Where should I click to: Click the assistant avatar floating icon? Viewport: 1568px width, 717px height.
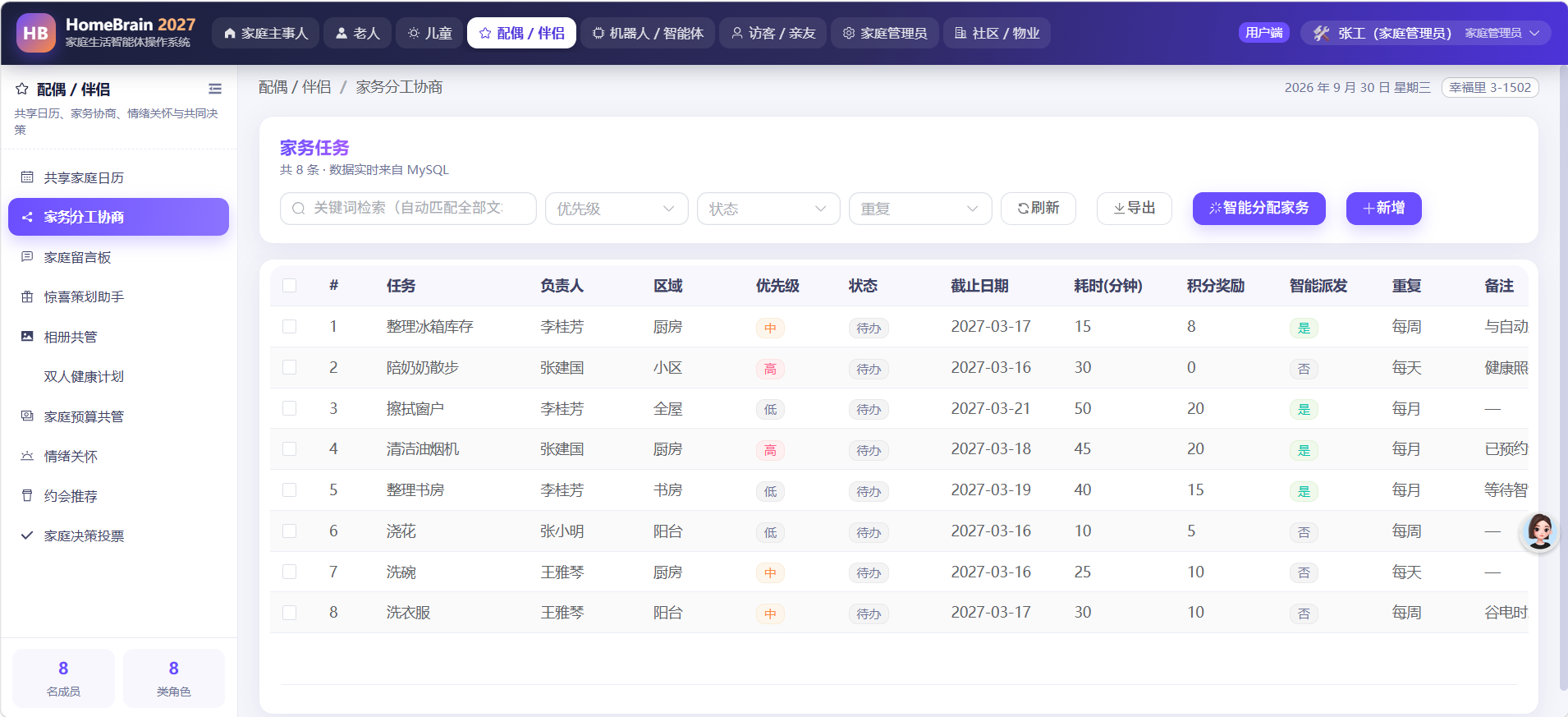[x=1539, y=531]
